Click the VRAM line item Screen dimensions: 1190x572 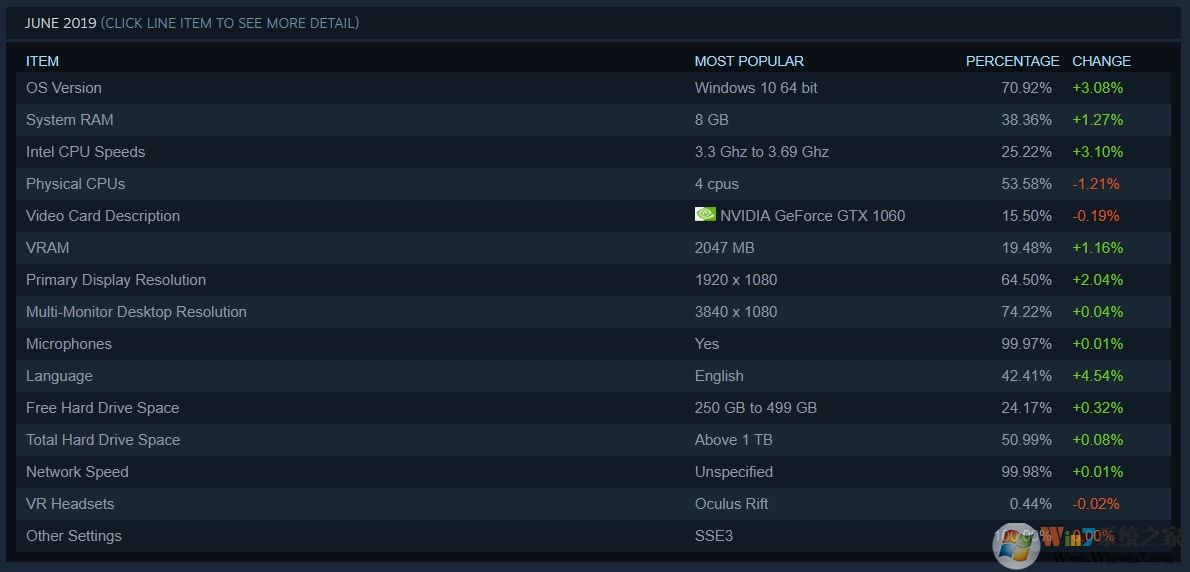pyautogui.click(x=48, y=248)
